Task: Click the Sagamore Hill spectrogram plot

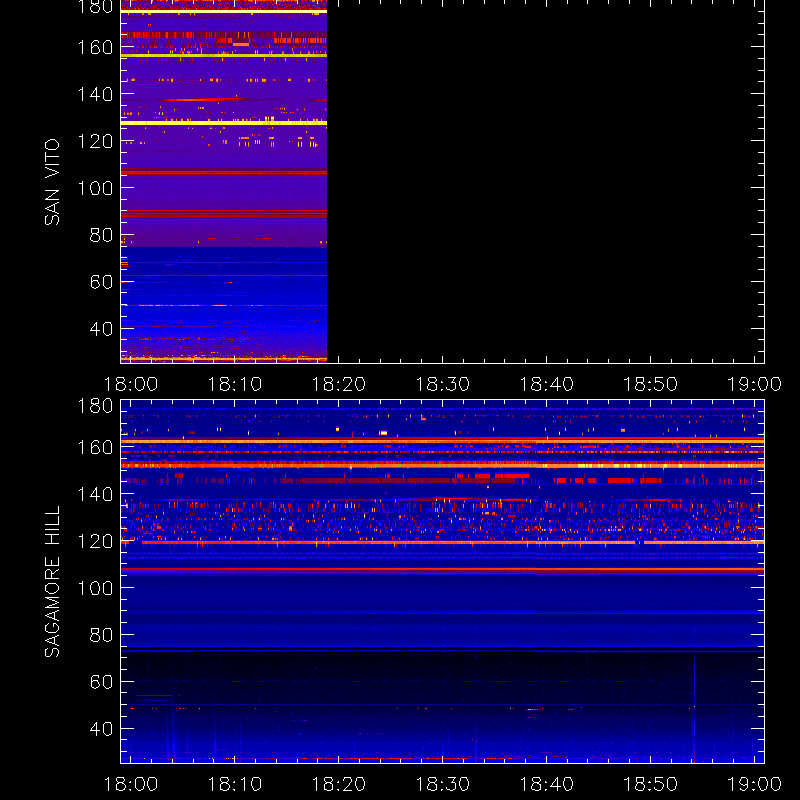Action: [442, 582]
